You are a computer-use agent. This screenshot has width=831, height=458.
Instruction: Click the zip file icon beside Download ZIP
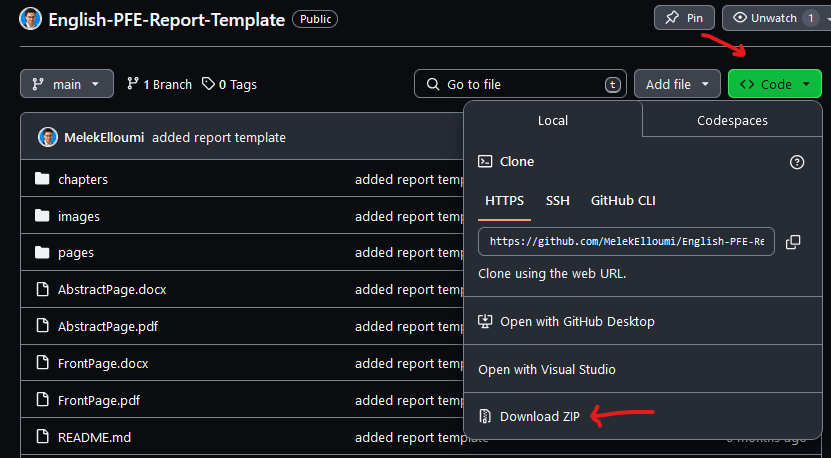pos(485,416)
